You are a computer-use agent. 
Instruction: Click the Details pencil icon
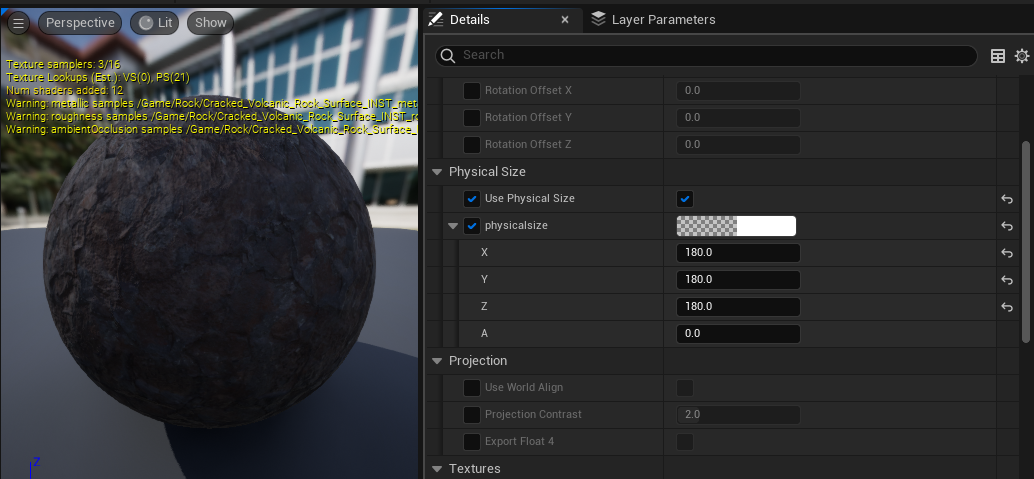(435, 20)
